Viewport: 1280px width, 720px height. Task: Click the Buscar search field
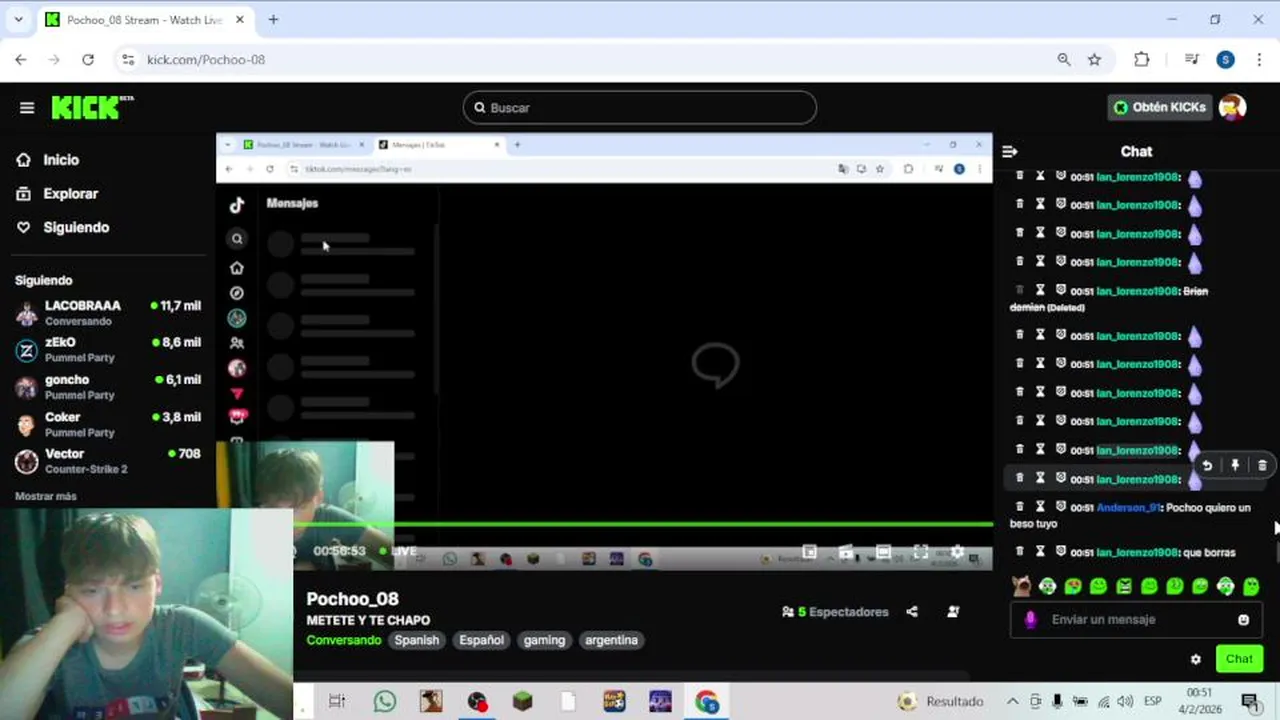(640, 108)
